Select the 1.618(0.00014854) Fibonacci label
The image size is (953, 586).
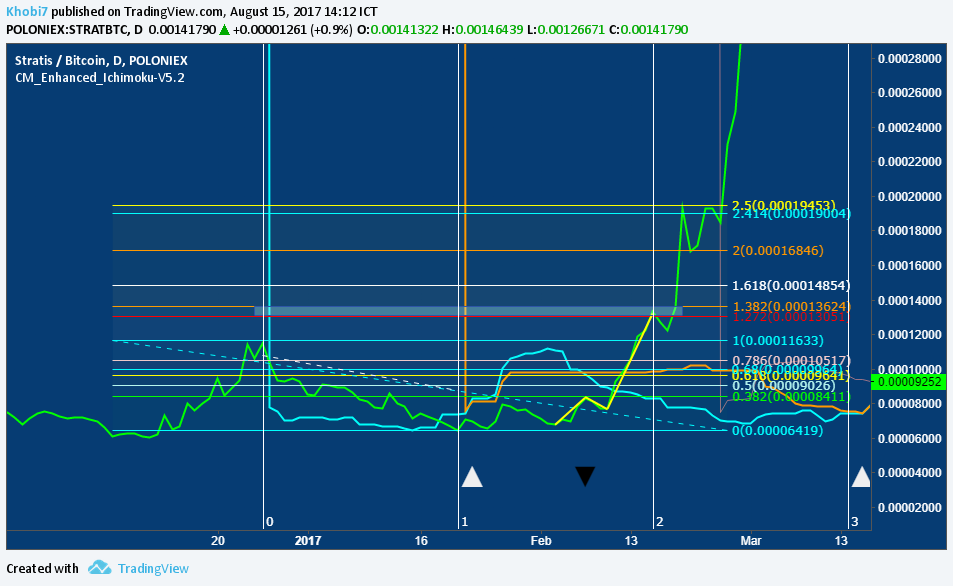tap(791, 286)
